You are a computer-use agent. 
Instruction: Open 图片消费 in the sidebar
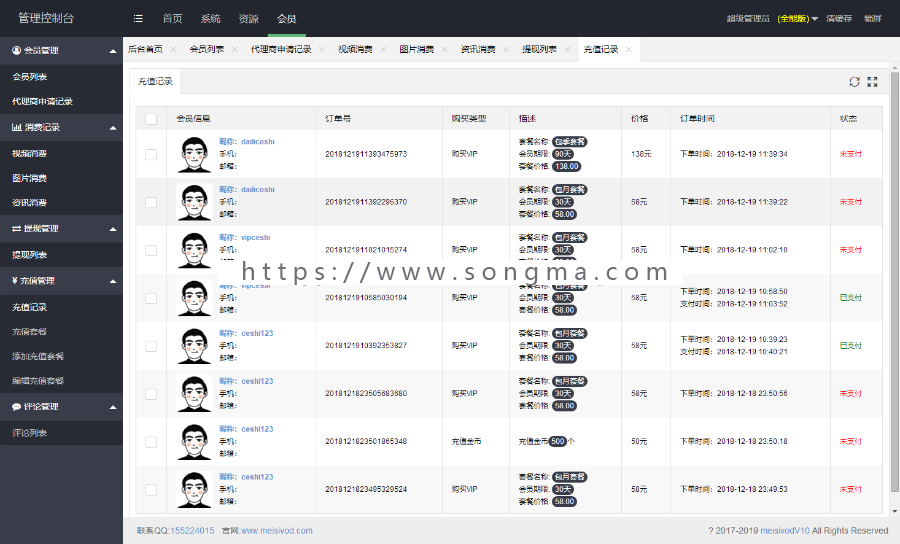pos(29,178)
